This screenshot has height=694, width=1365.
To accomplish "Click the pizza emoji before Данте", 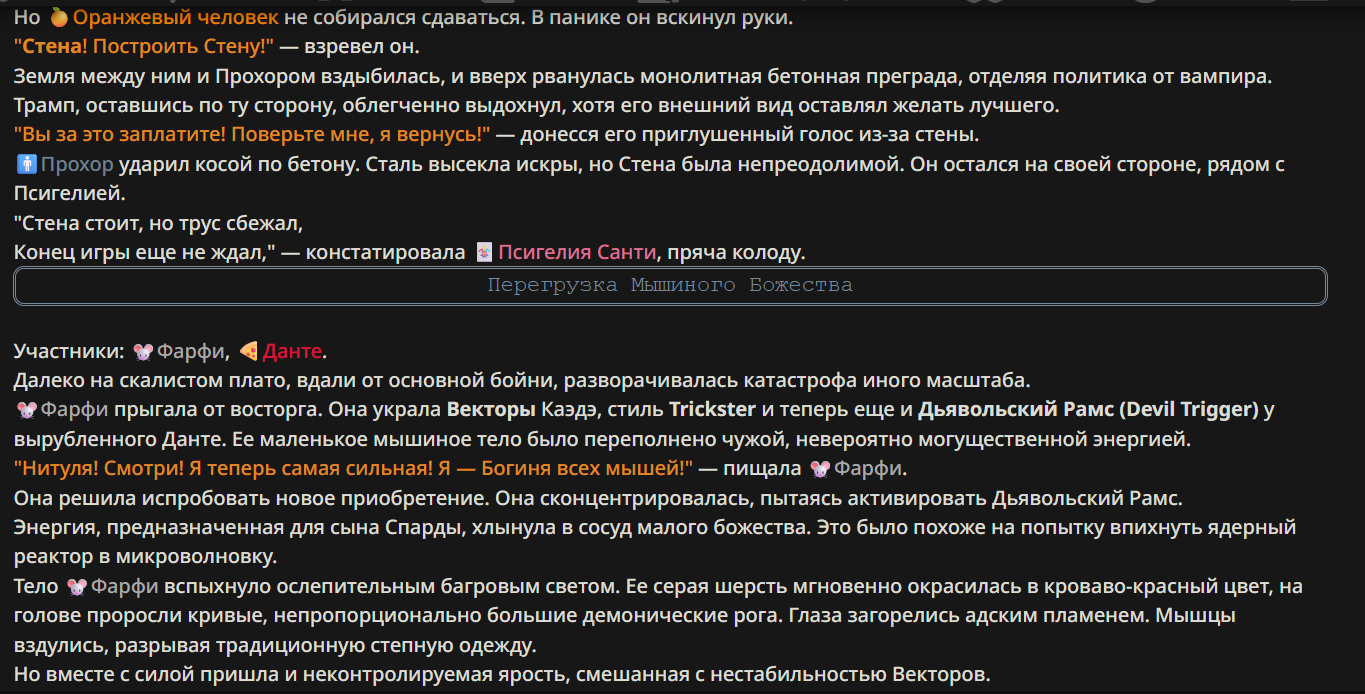I will [x=249, y=351].
